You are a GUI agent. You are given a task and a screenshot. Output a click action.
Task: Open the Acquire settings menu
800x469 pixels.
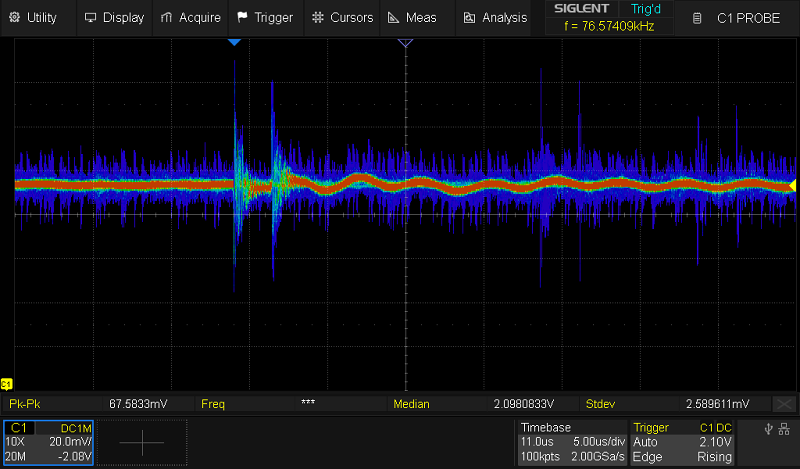pos(191,17)
